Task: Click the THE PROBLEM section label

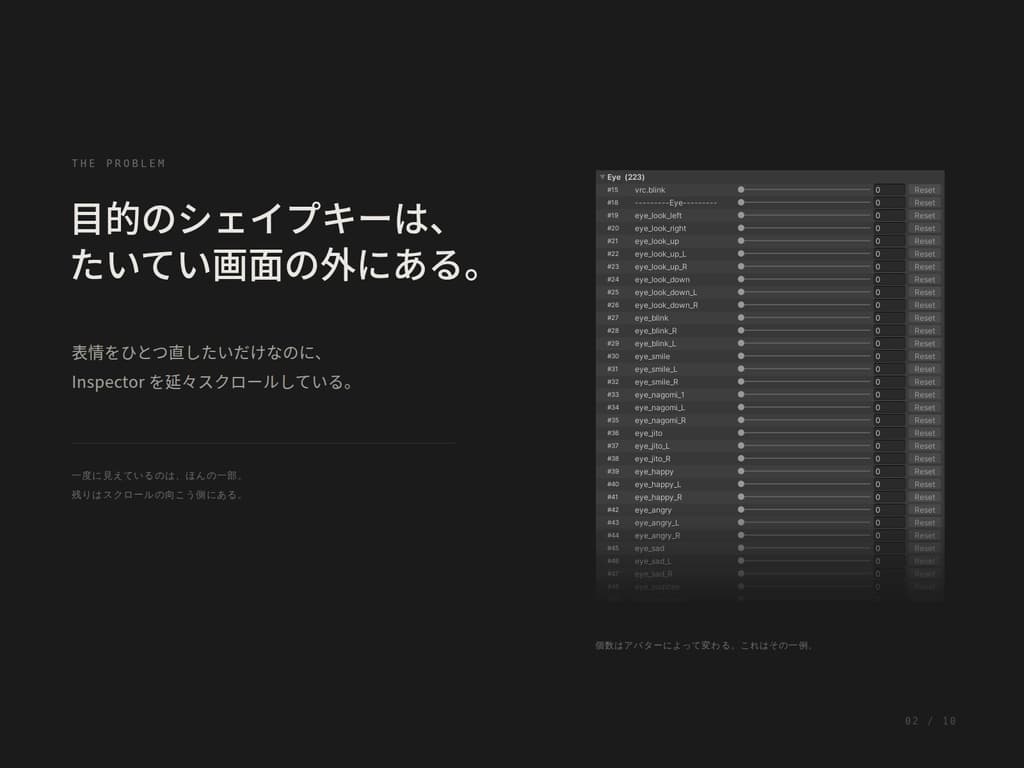Action: pyautogui.click(x=118, y=163)
